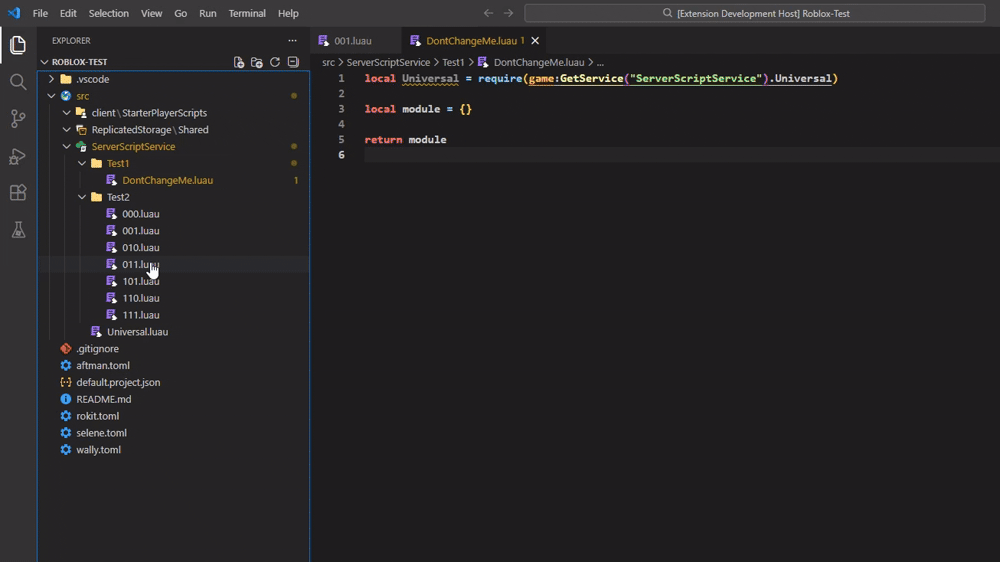The image size is (1000, 562).
Task: Click the command center search box
Action: [754, 13]
